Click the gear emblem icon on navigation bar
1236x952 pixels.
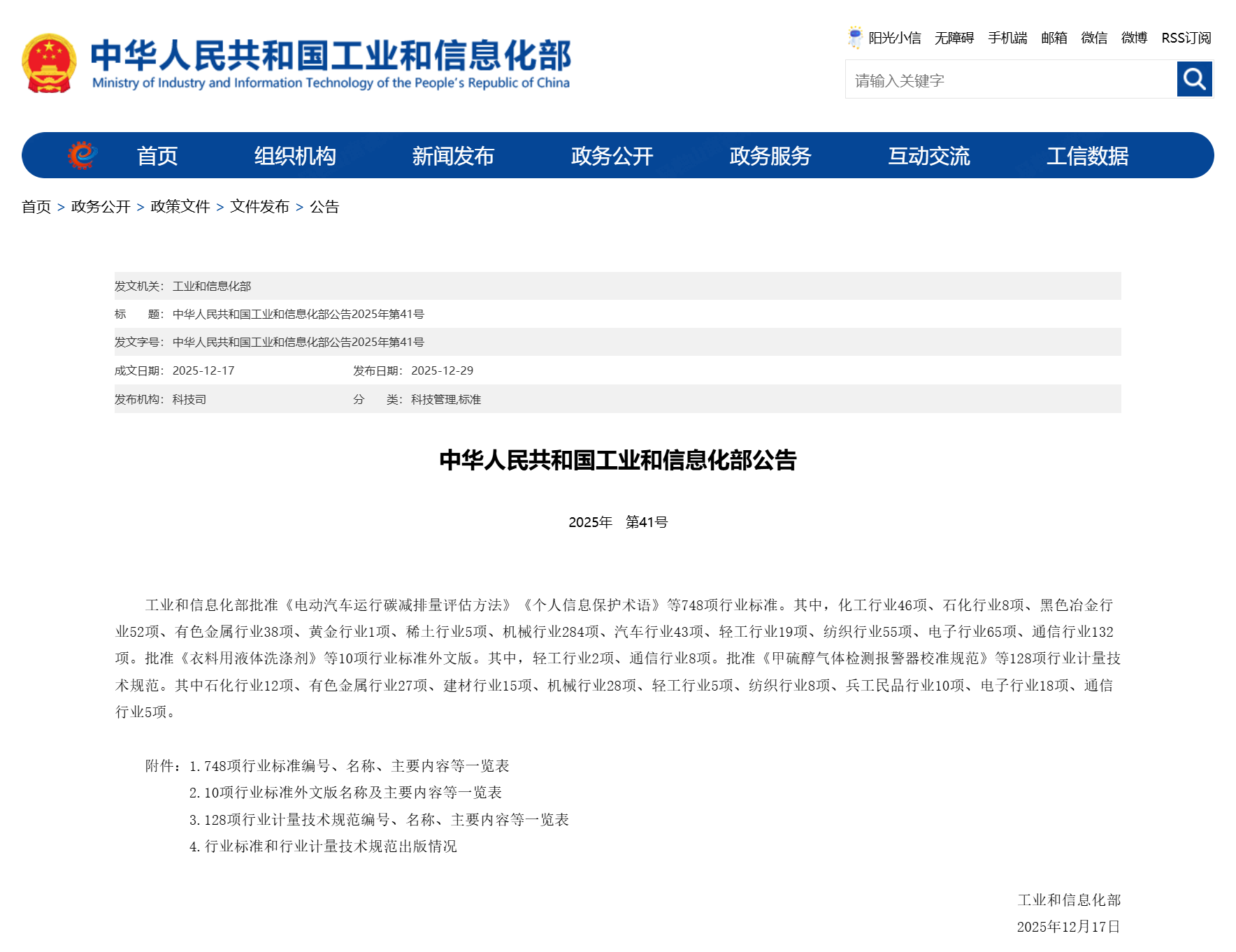(x=81, y=154)
